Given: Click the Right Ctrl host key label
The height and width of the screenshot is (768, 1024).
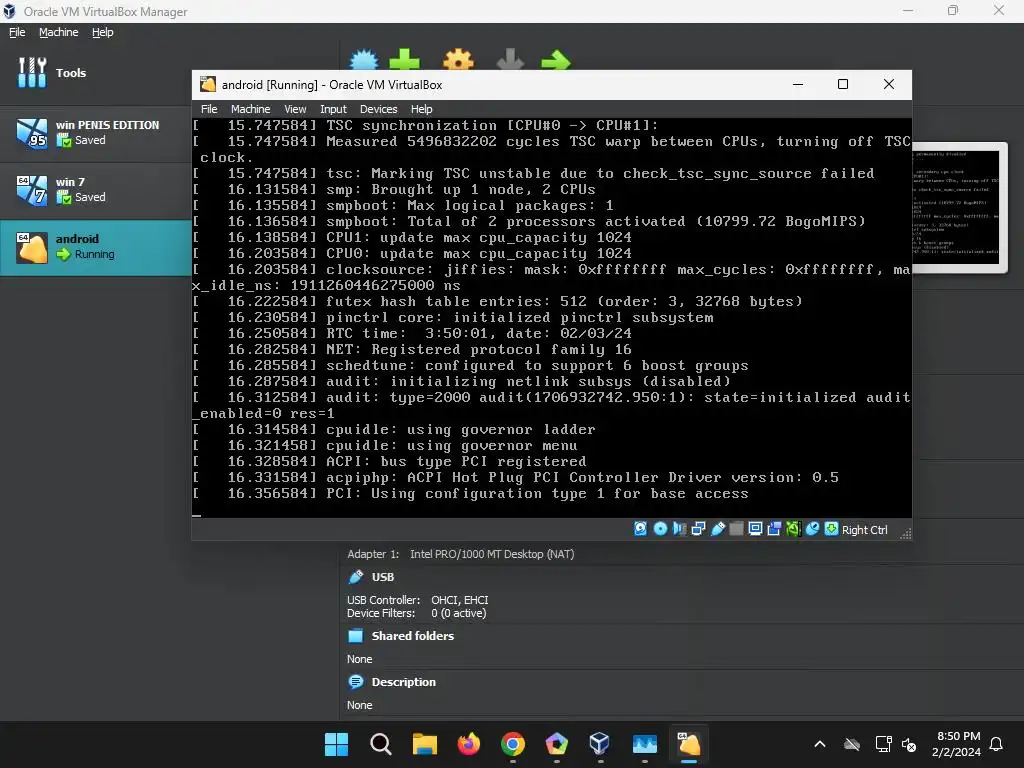Looking at the screenshot, I should point(864,530).
